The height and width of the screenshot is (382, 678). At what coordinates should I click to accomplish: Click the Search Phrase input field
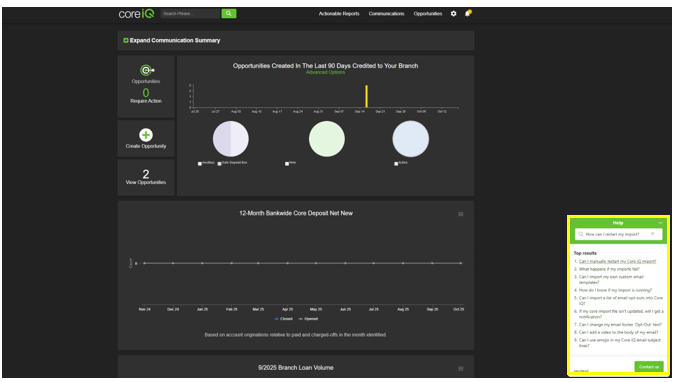pyautogui.click(x=191, y=14)
